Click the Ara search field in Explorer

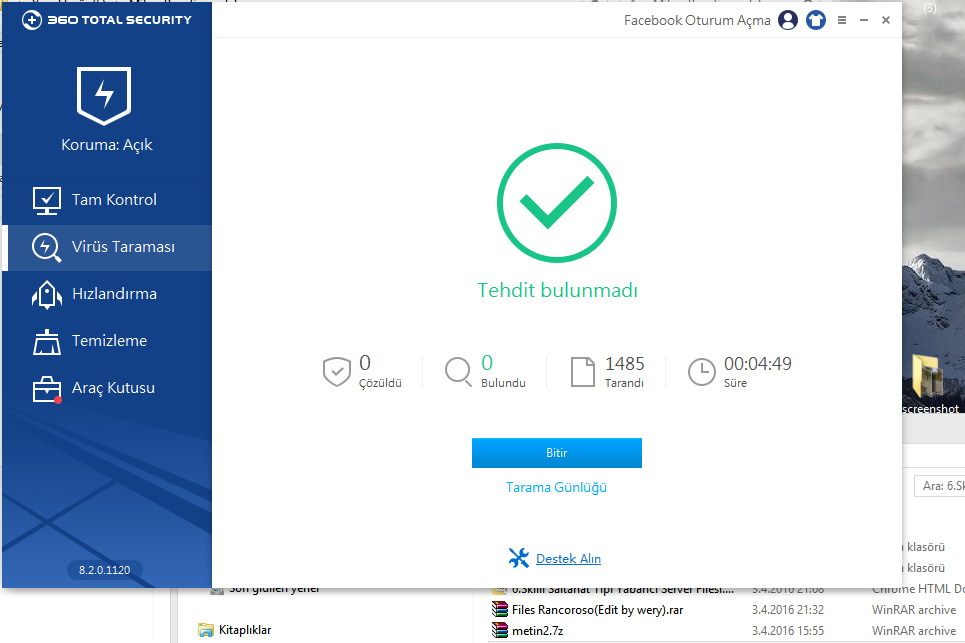(x=940, y=486)
